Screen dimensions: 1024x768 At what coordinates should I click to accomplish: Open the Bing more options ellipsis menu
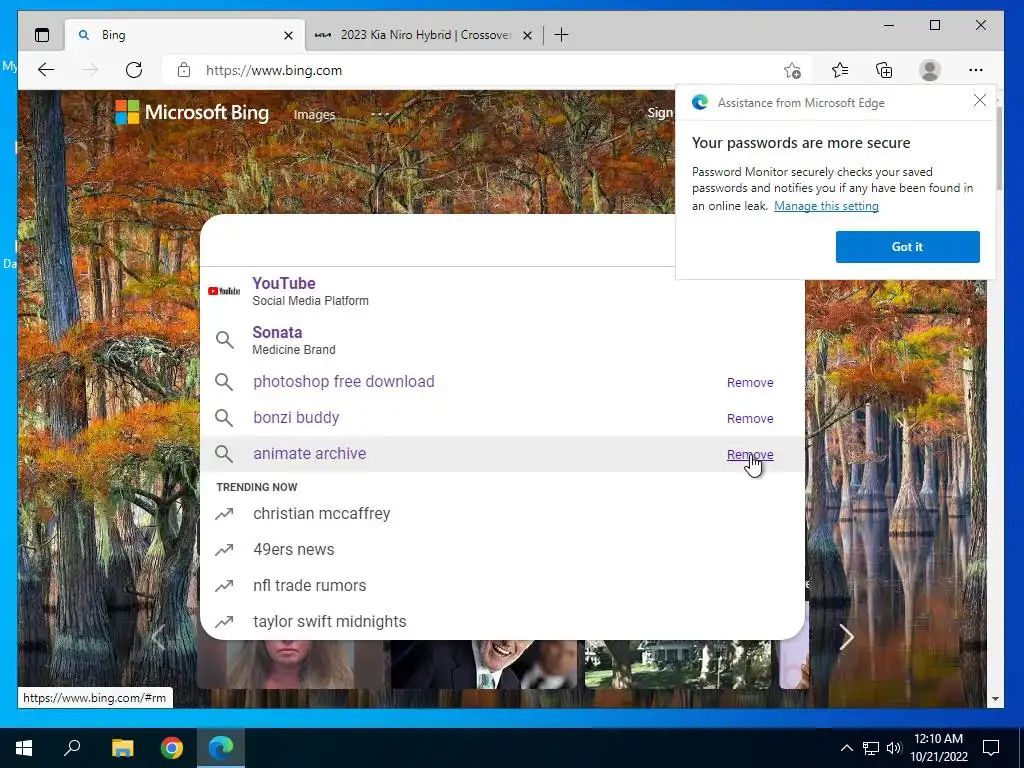[379, 114]
